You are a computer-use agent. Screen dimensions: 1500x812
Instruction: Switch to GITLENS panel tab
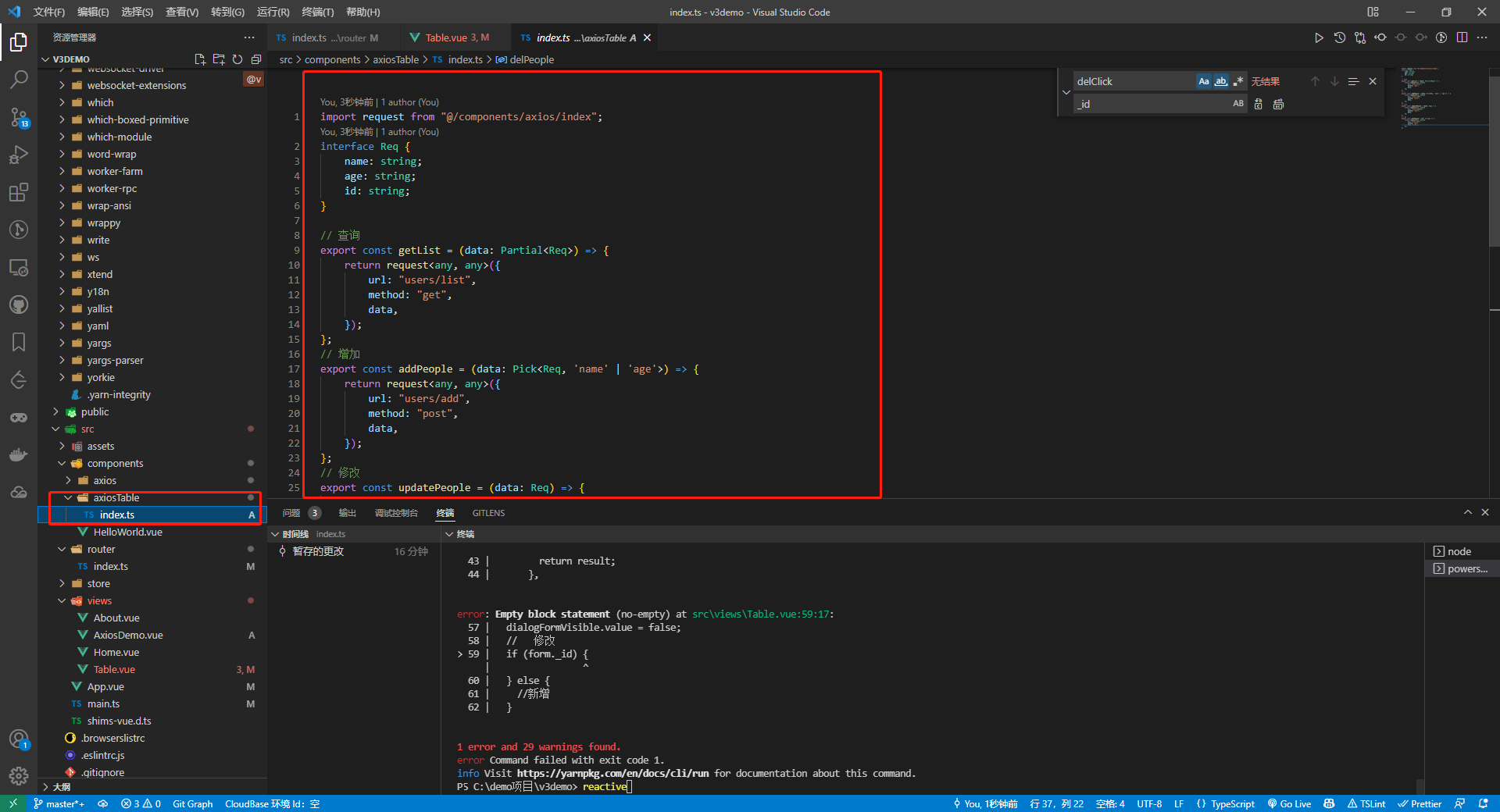488,513
